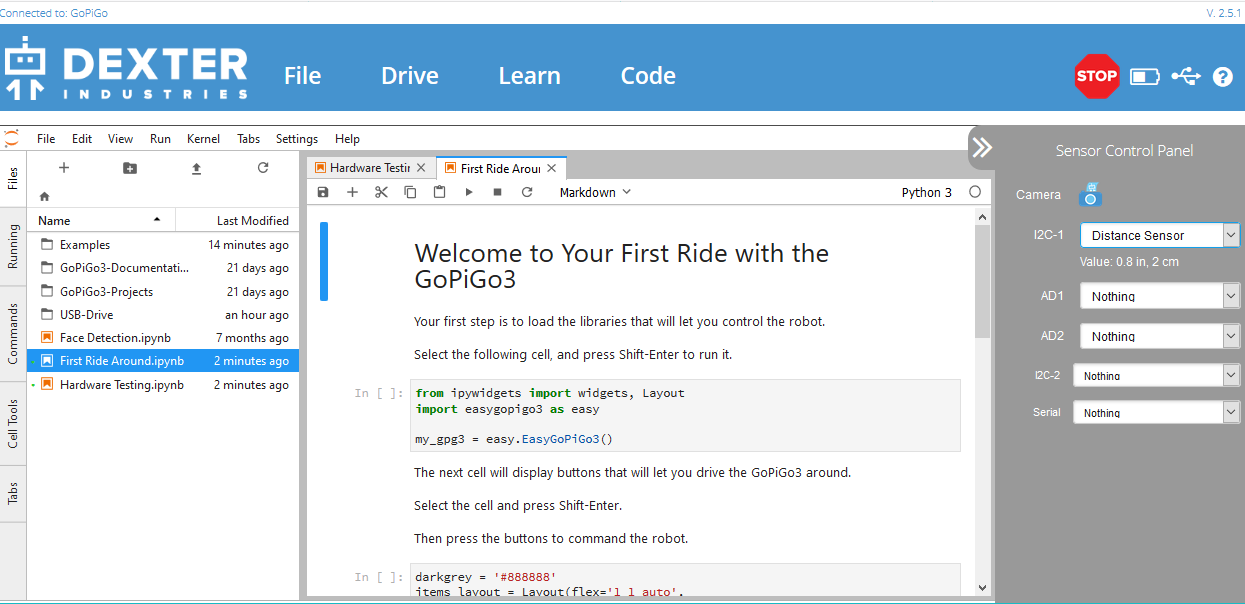Click the Camera sensor icon
Screen dimensions: 1245x604
coord(1090,194)
